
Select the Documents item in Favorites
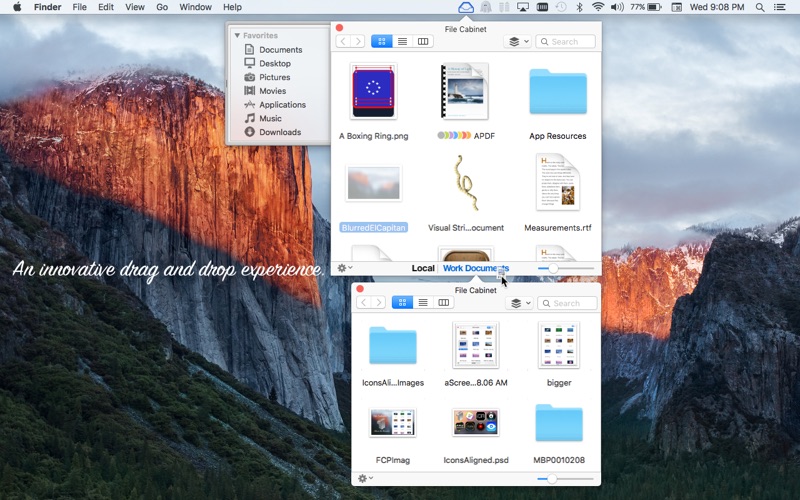[x=280, y=50]
